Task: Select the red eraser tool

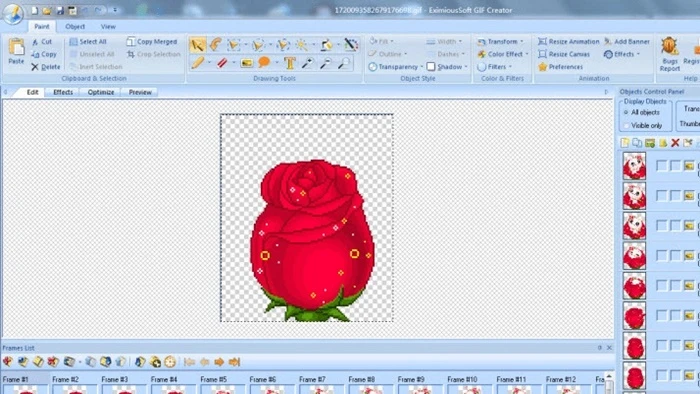Action: point(222,63)
